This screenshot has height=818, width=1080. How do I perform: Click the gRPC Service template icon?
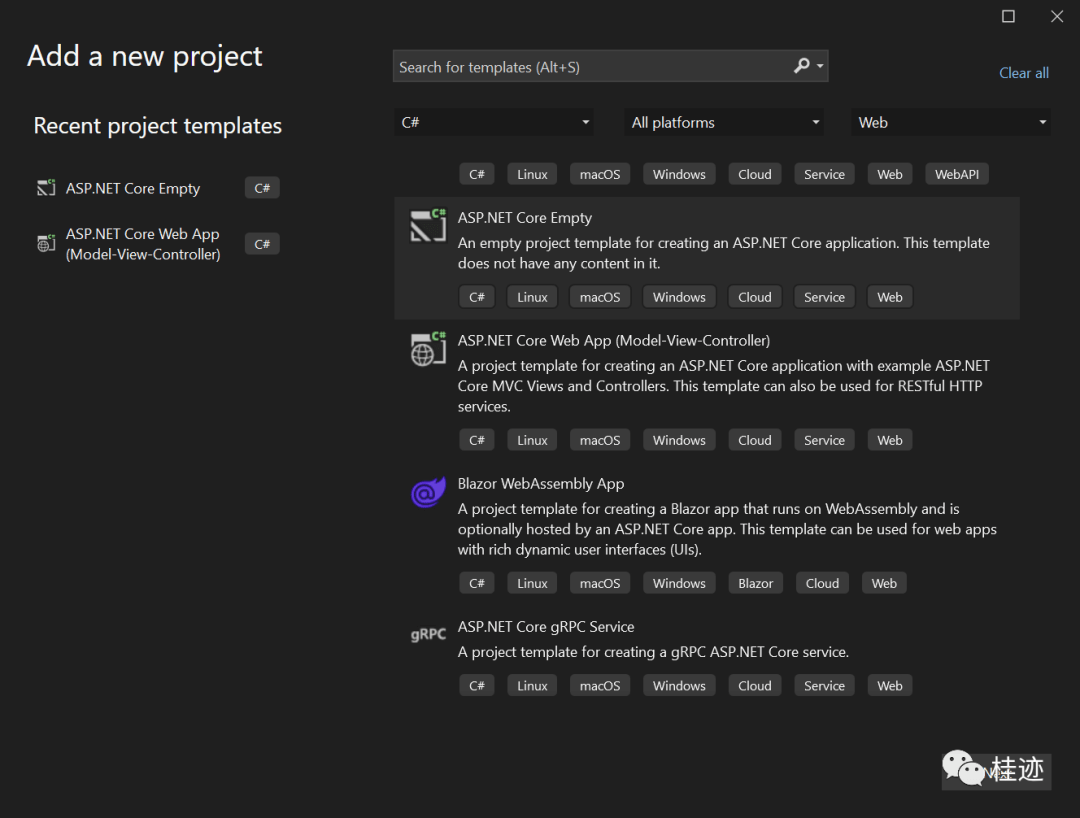point(427,634)
